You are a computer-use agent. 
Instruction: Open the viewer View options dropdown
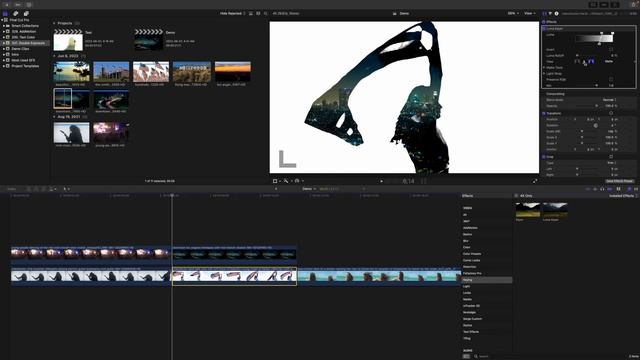tap(530, 13)
